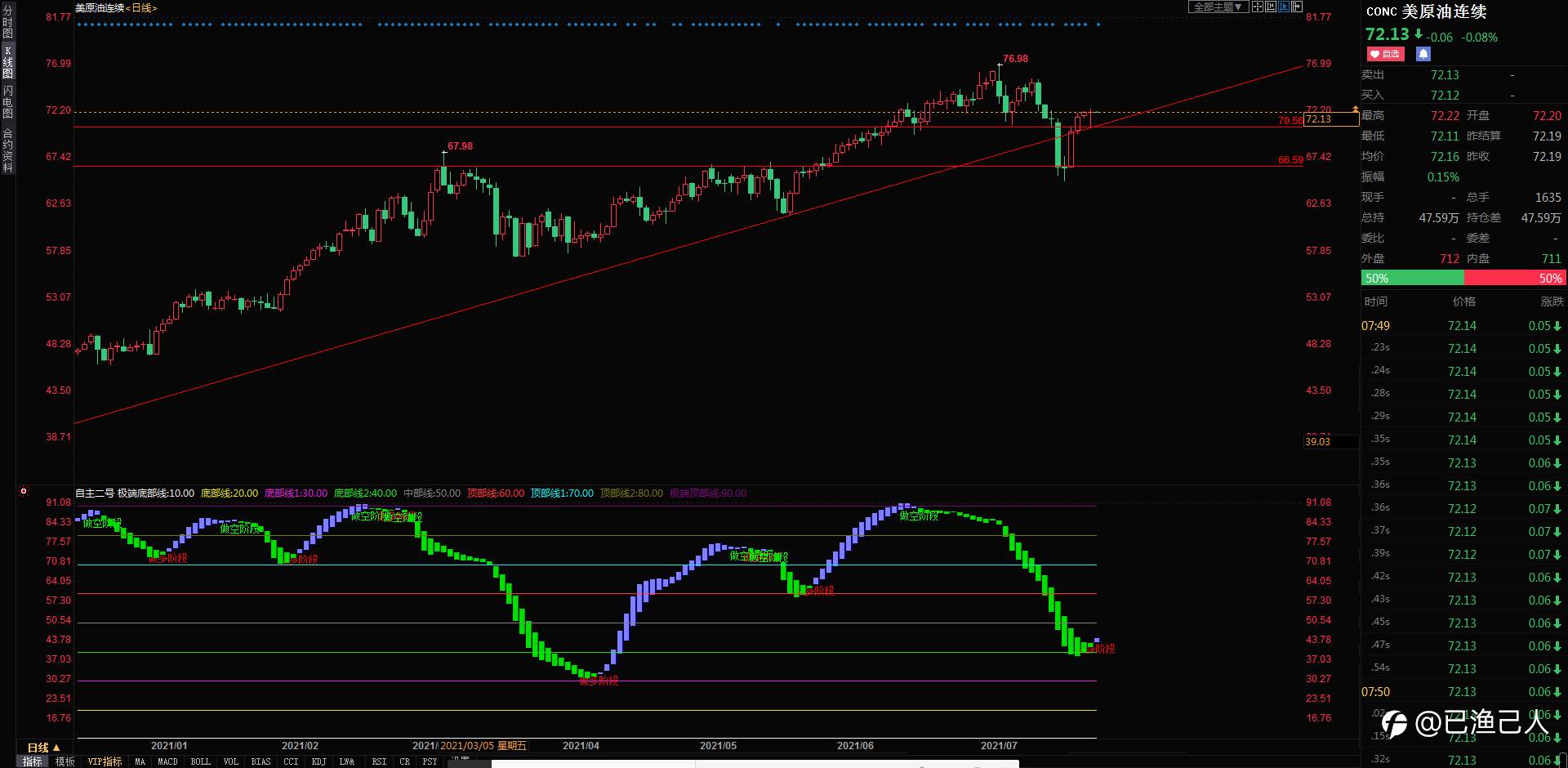Click the 39.03 price box on right axis
1568x768 pixels.
click(x=1331, y=442)
